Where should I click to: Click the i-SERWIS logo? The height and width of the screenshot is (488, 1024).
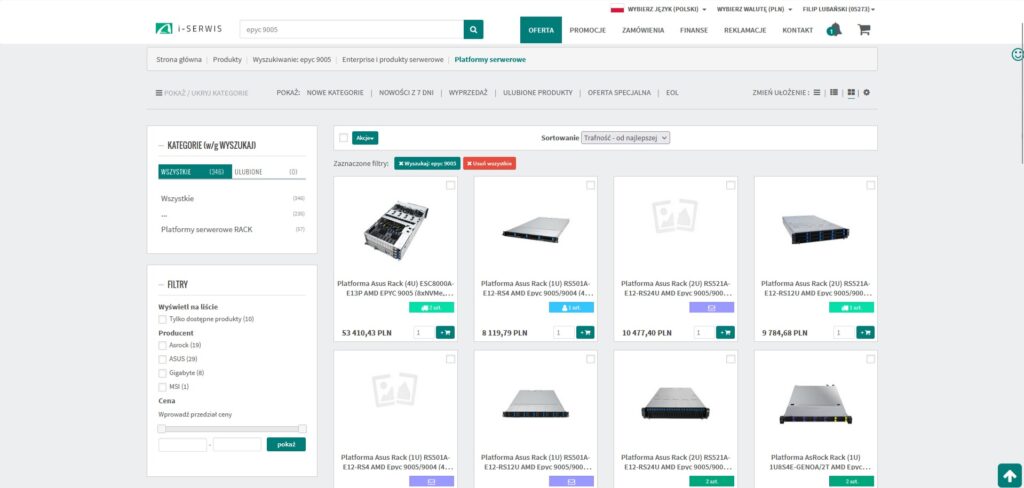coord(189,29)
